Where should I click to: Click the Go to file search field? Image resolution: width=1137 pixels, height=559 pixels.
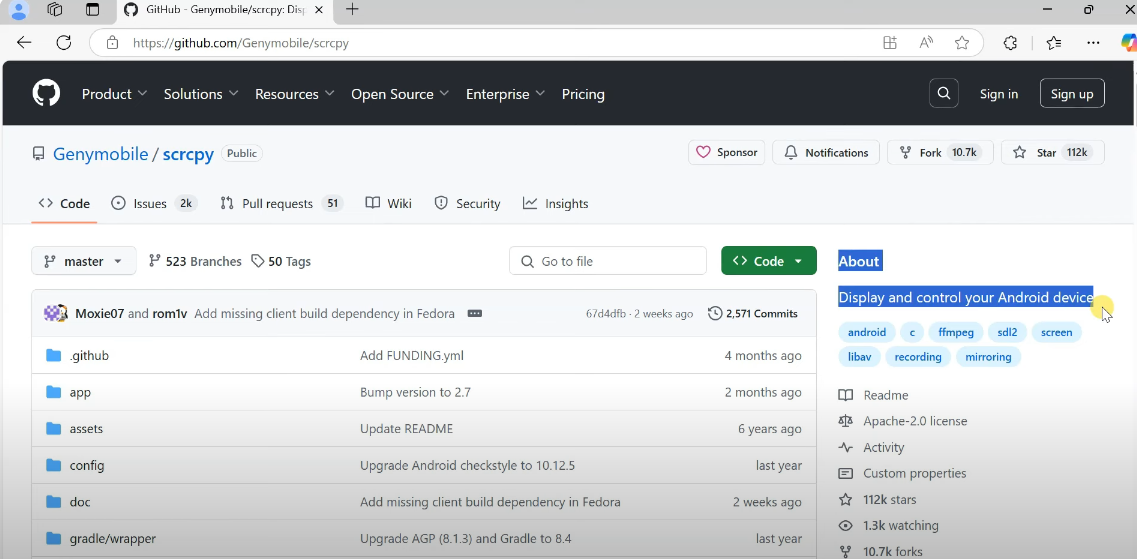(608, 261)
